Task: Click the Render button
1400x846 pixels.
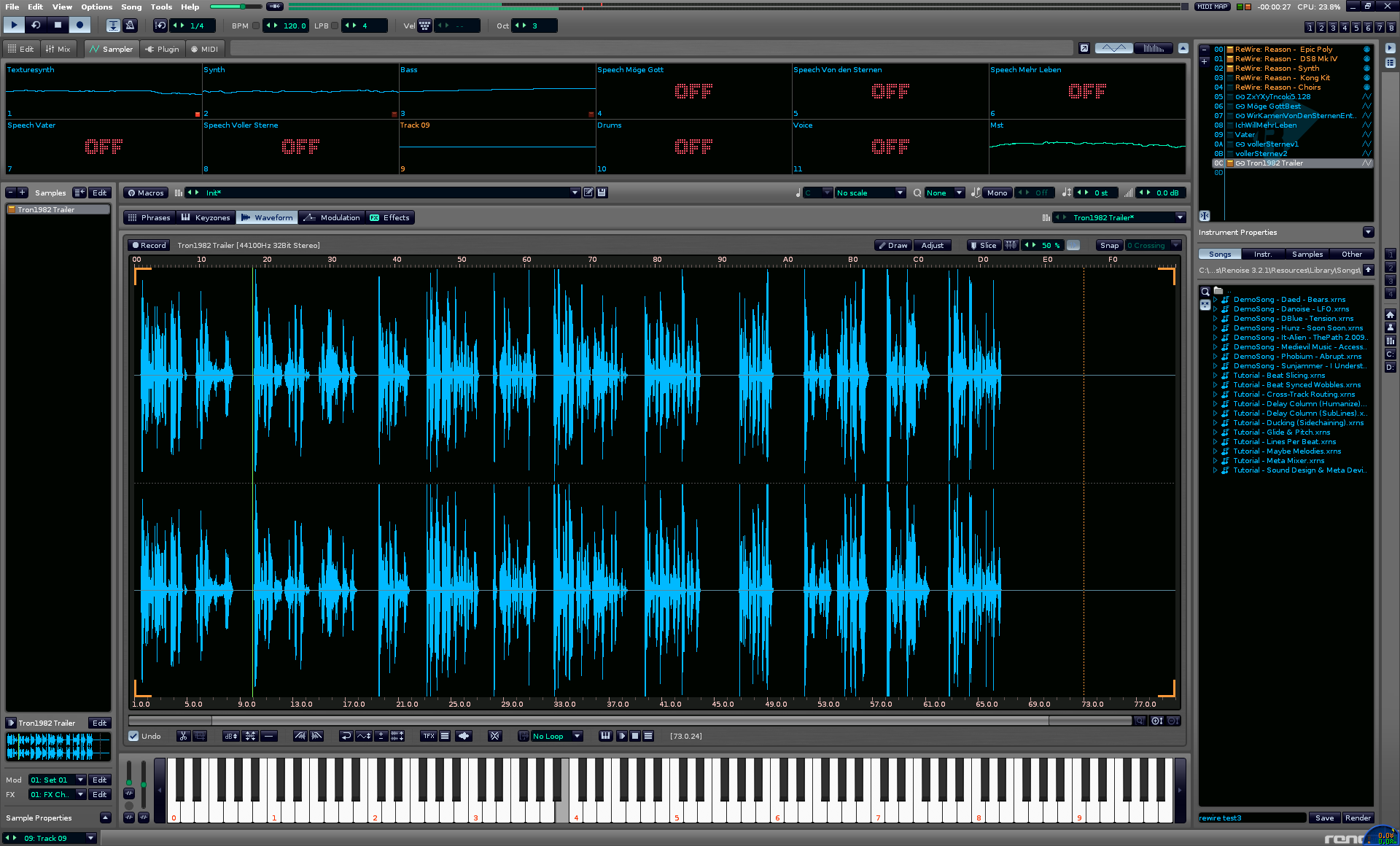Action: pos(1358,818)
